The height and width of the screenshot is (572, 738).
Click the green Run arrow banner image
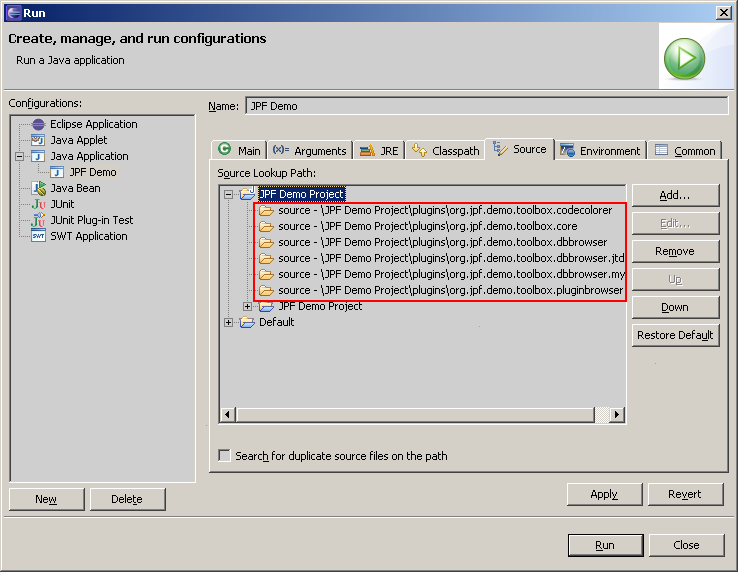[684, 58]
